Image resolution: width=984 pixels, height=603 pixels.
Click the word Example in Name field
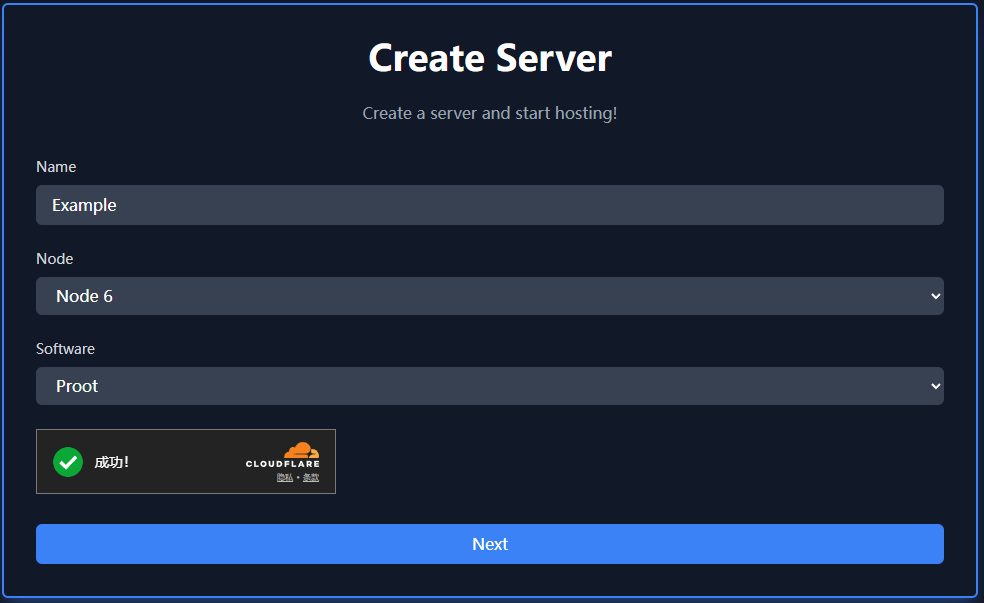click(84, 205)
